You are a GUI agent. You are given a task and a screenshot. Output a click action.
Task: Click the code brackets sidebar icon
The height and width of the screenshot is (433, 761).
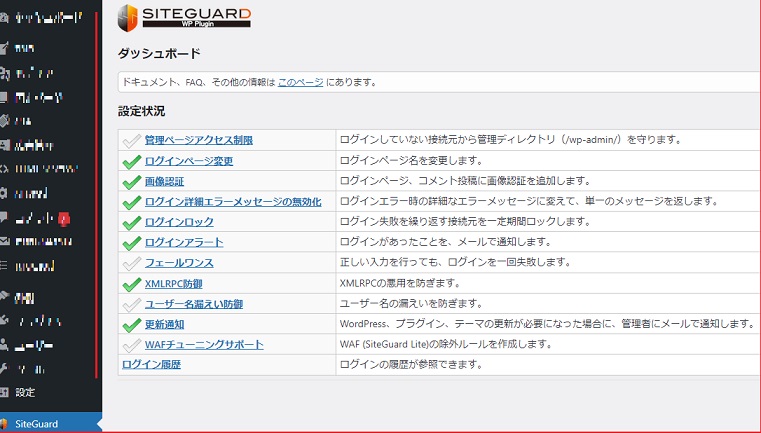click(x=4, y=168)
